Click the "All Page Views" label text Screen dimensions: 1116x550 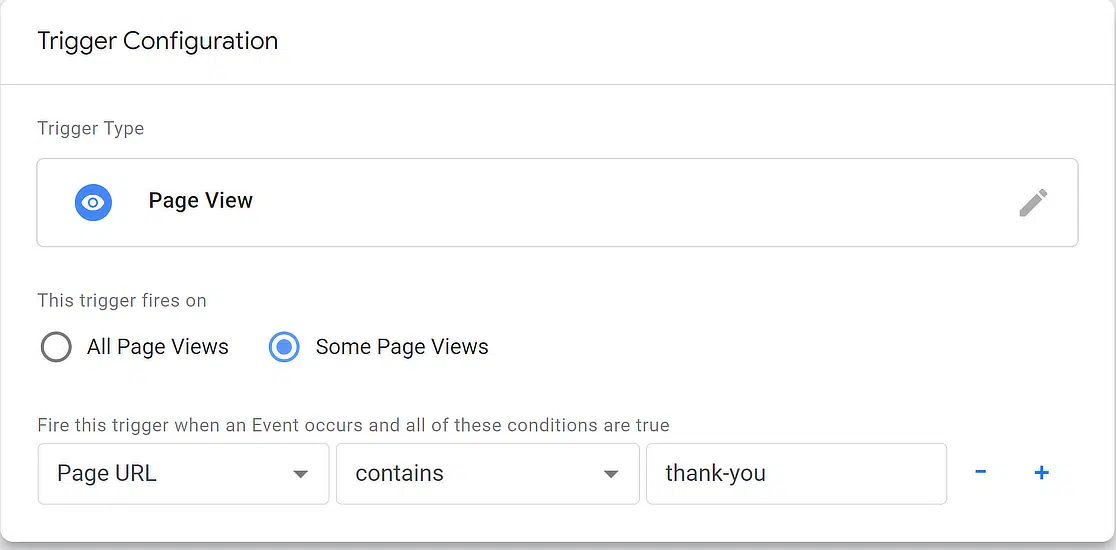[x=158, y=347]
